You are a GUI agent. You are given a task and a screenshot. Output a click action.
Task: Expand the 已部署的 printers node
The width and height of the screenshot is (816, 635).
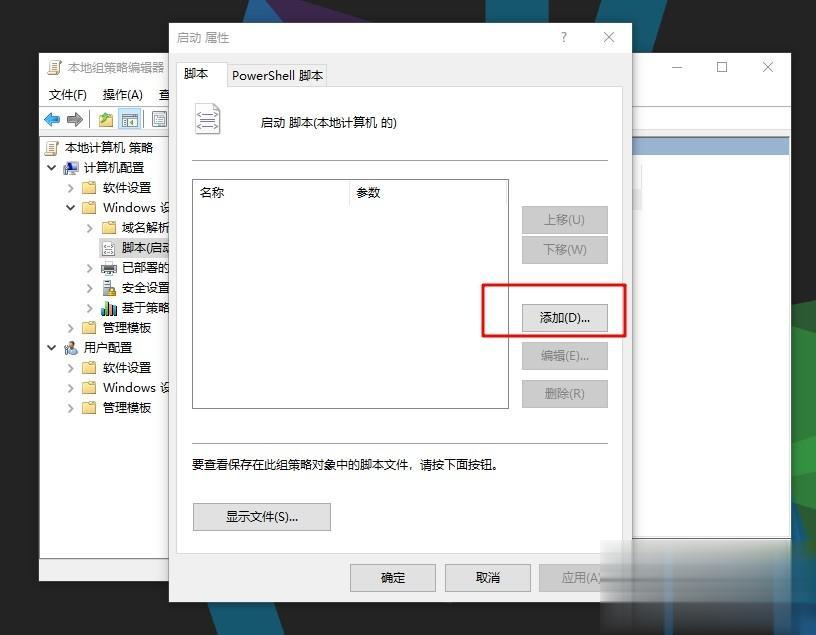click(x=90, y=268)
